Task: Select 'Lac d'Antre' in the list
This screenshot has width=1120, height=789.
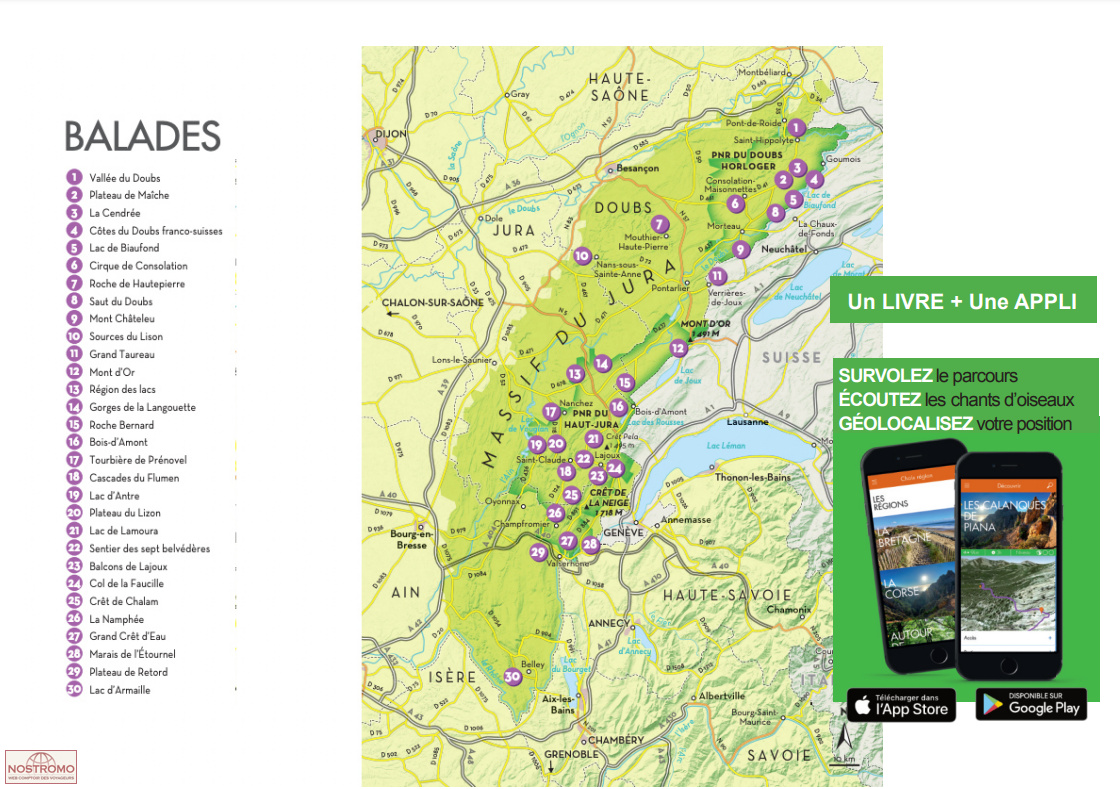Action: click(114, 496)
